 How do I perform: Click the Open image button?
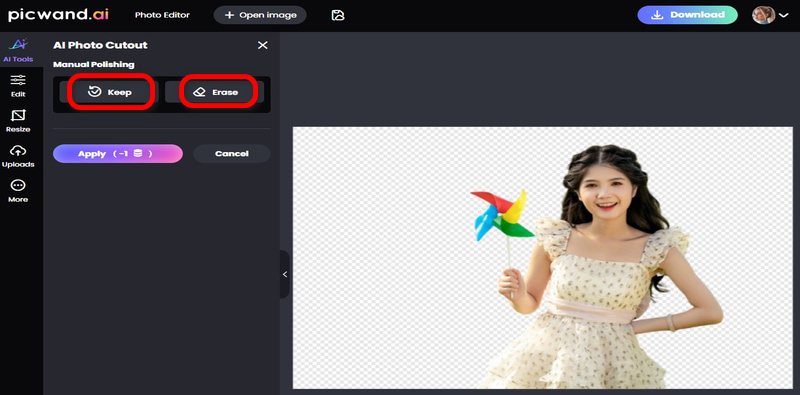(260, 15)
